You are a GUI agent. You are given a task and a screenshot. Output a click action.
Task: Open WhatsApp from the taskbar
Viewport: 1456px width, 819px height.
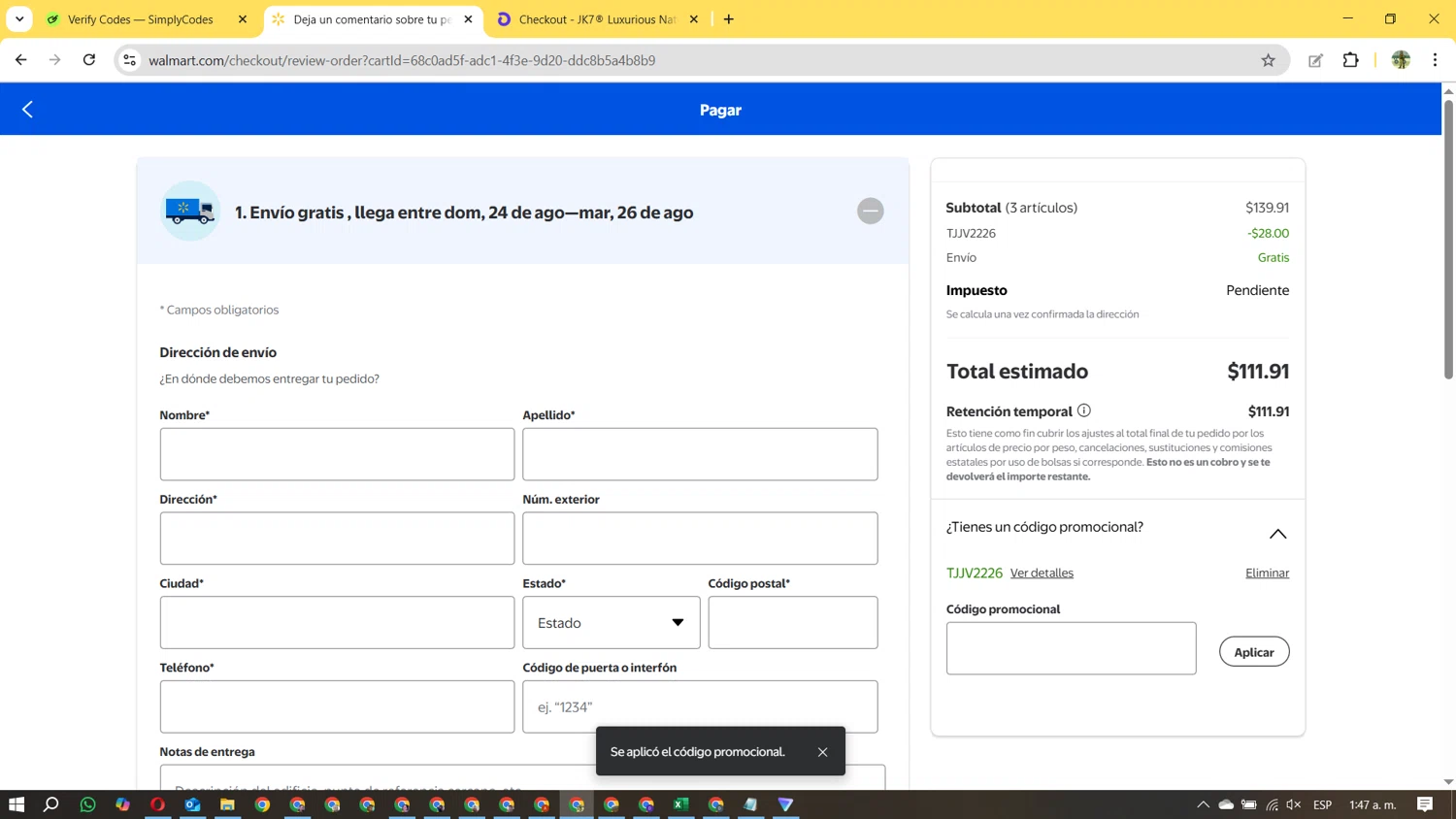tap(88, 804)
